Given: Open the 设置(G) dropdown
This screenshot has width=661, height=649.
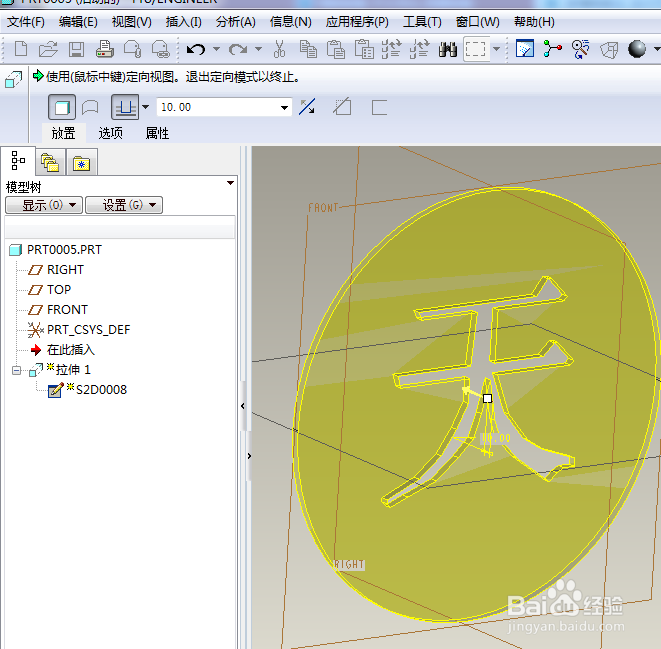Looking at the screenshot, I should [x=124, y=205].
